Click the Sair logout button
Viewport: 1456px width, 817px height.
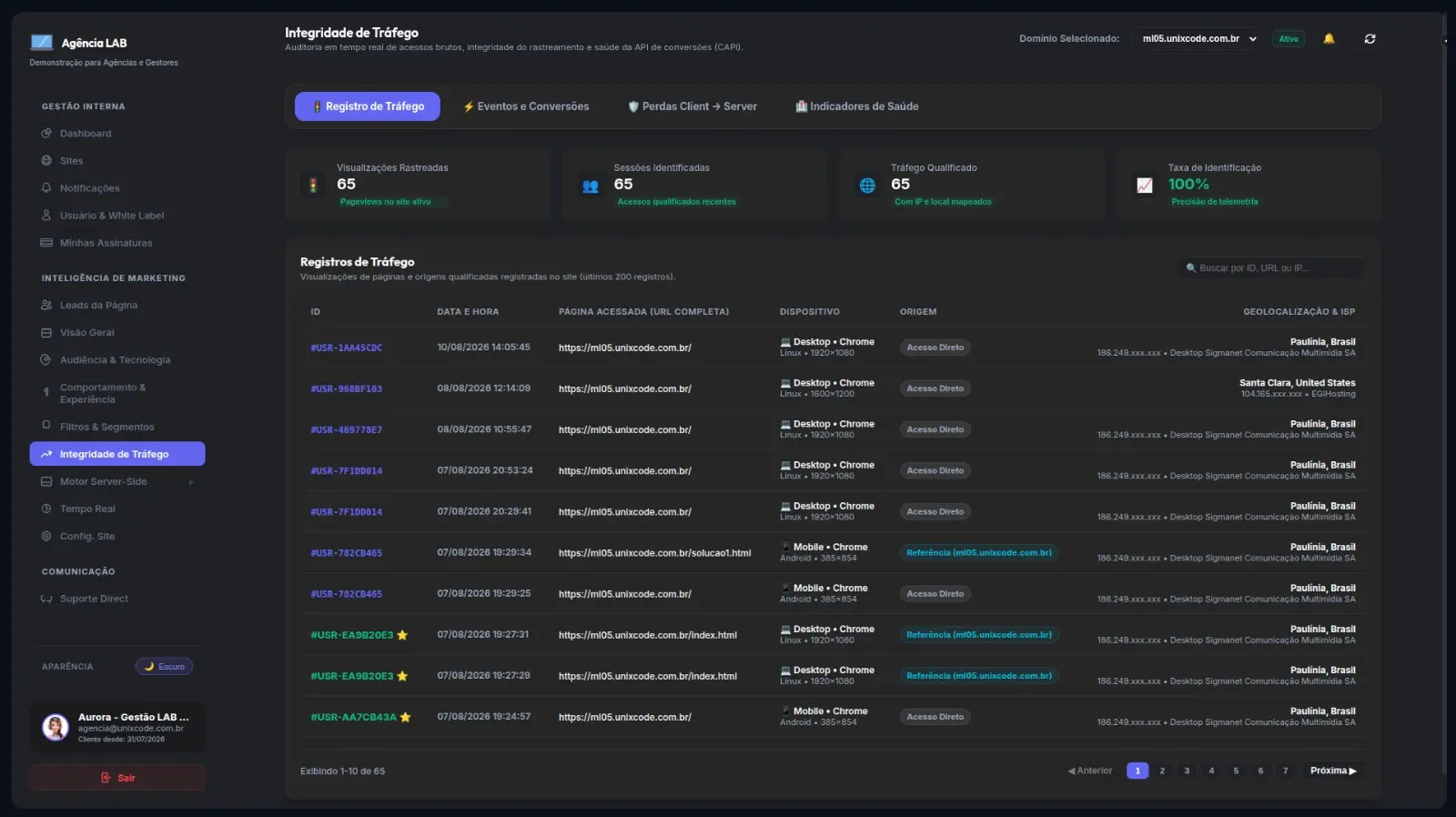tap(117, 778)
